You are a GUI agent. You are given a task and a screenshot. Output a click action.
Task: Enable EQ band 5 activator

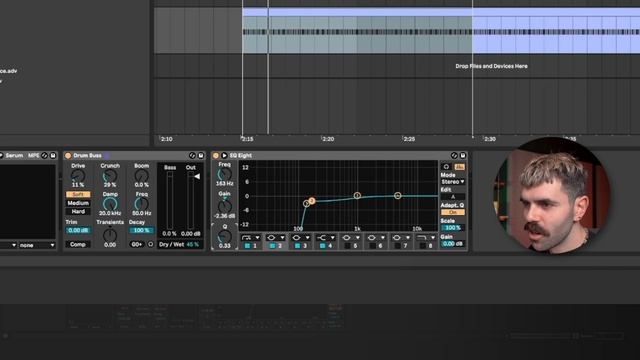pyautogui.click(x=347, y=246)
